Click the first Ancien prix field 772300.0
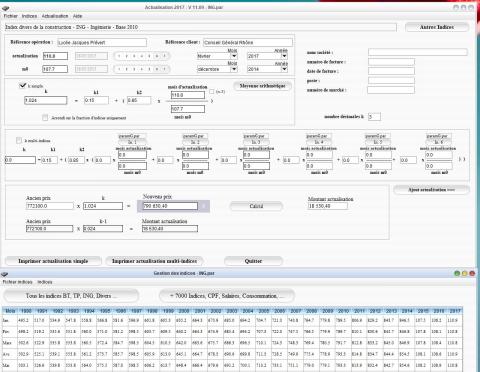Image resolution: width=480 pixels, height=372 pixels. point(50,206)
